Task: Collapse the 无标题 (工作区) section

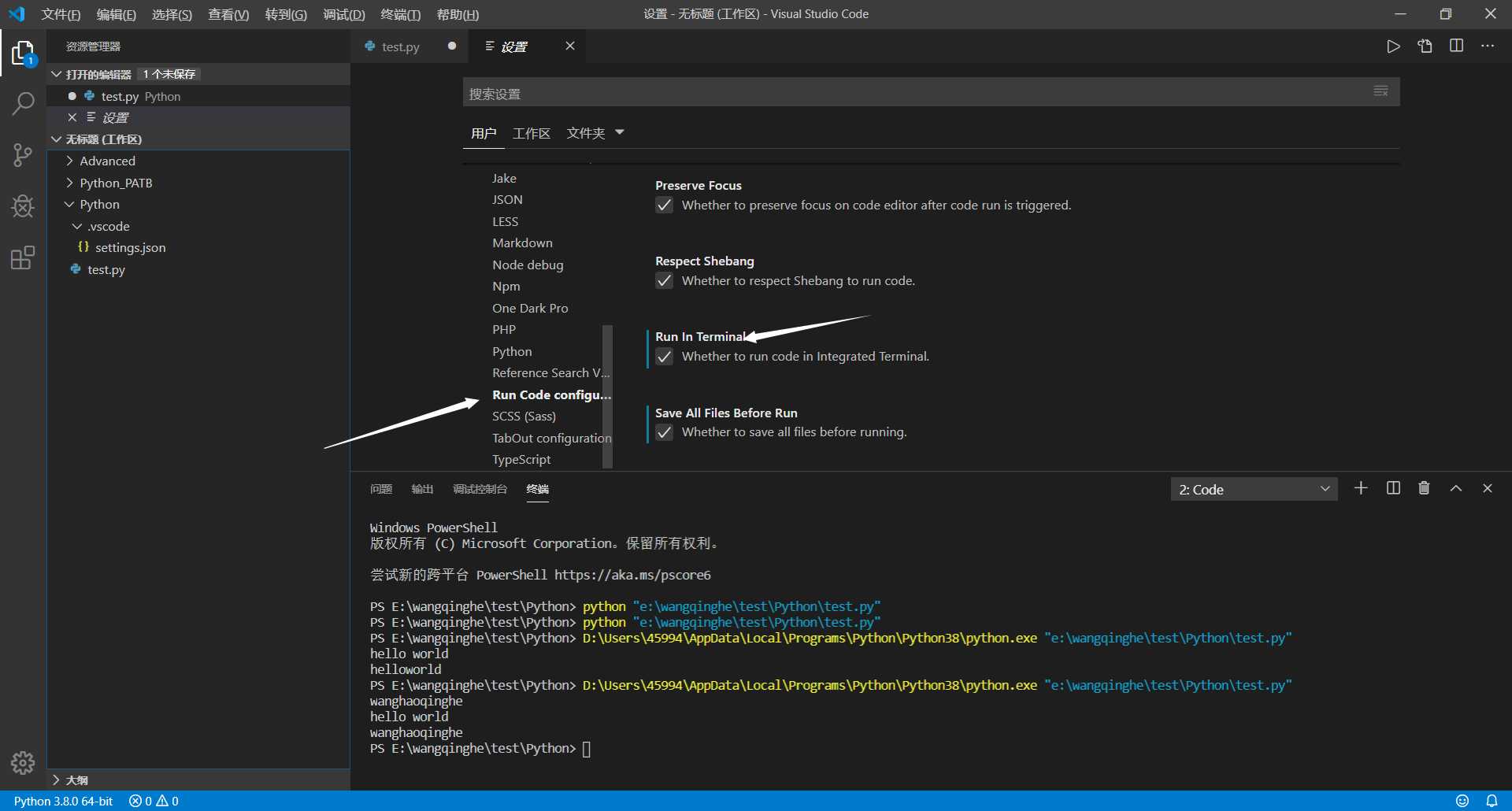Action: pos(56,139)
